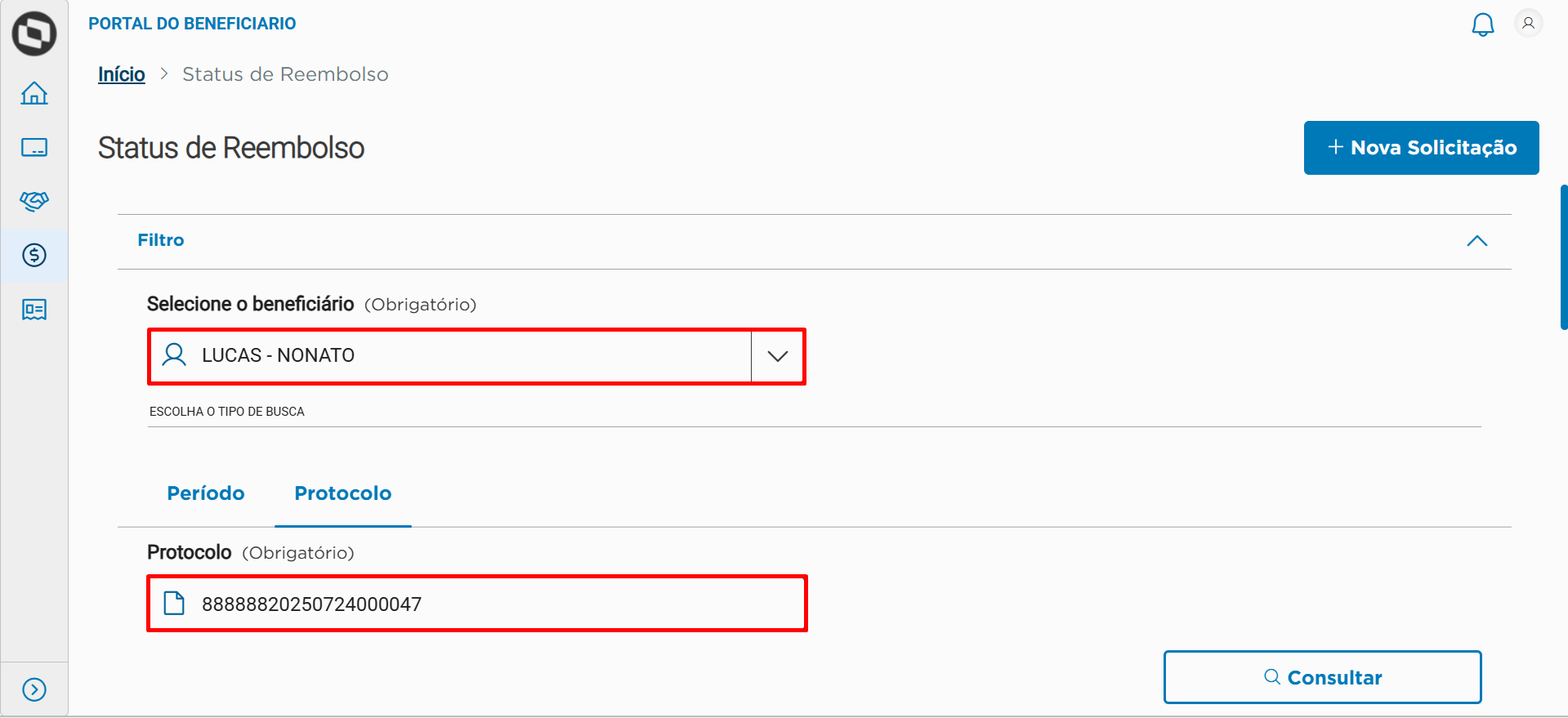
Task: Collapse the Filtro section chevron
Action: (1476, 241)
